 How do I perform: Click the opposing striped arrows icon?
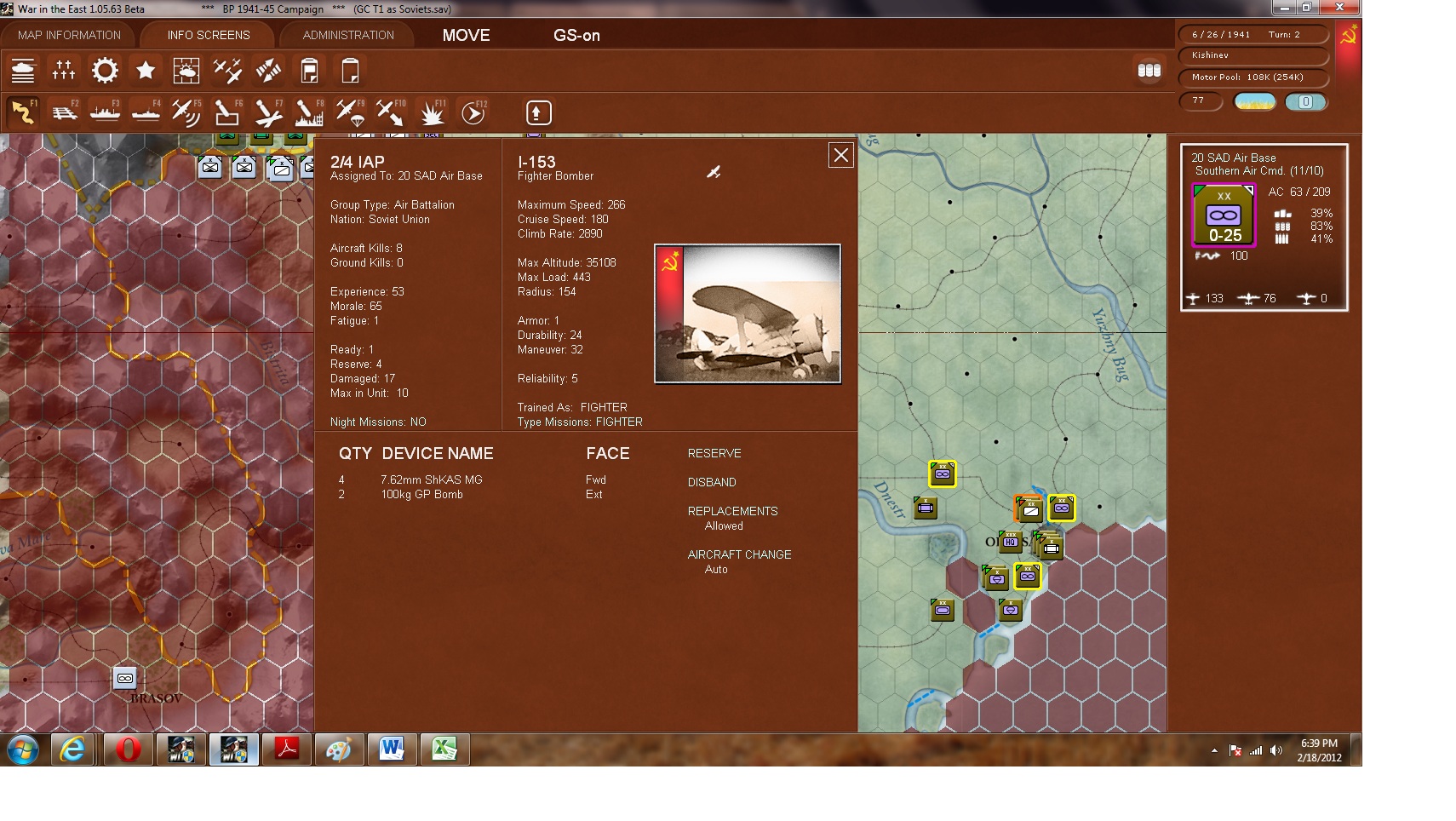pos(268,71)
